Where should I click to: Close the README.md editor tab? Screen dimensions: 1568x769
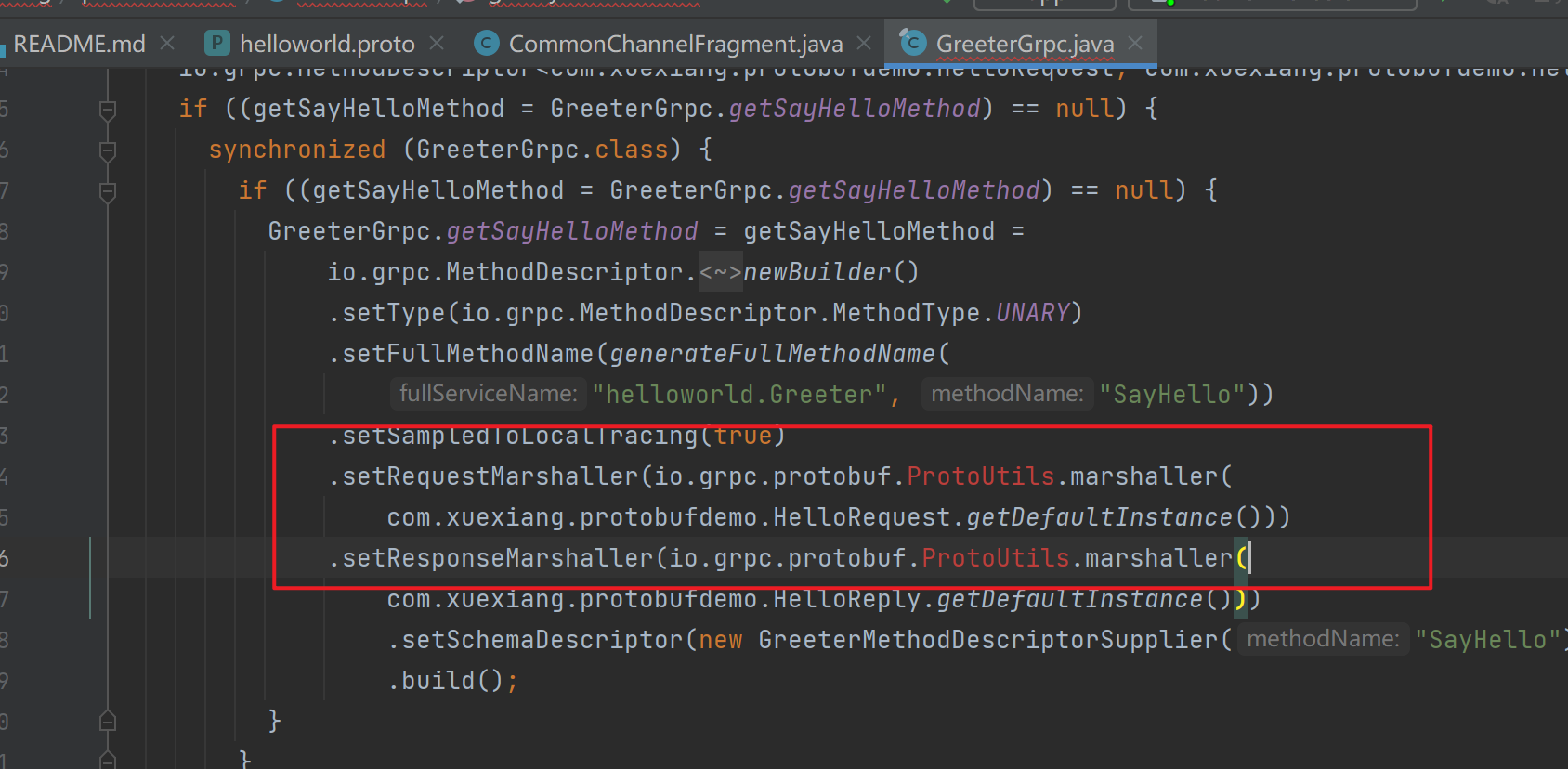[x=167, y=43]
